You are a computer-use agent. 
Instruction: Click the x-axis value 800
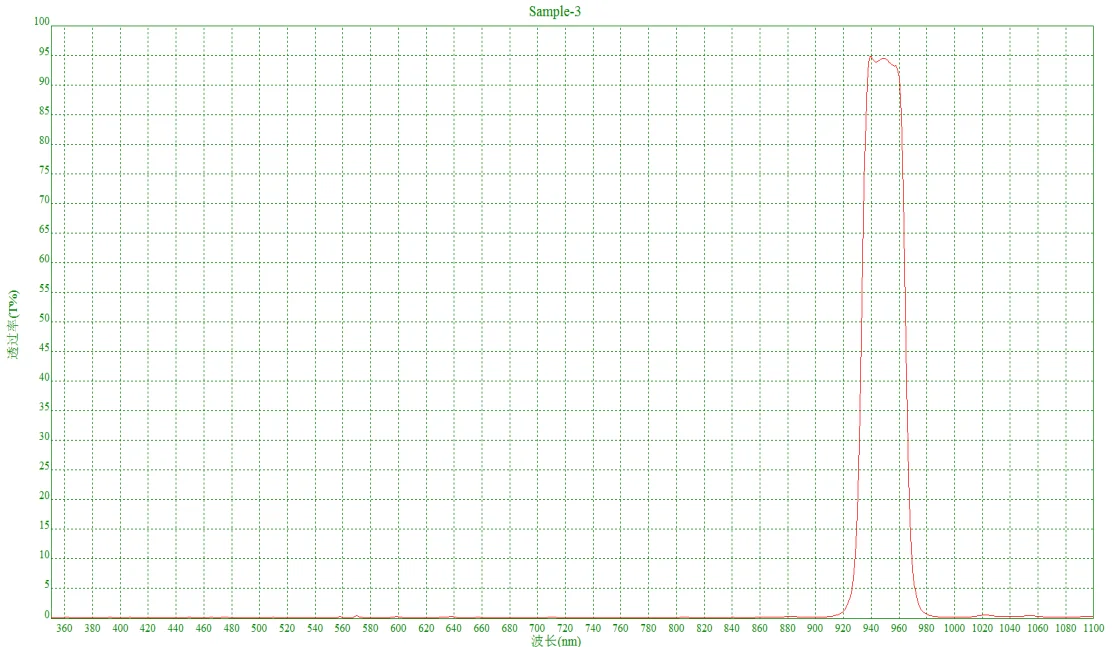coord(676,628)
